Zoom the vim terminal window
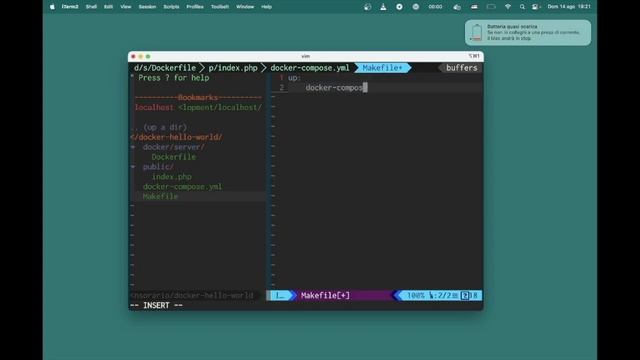This screenshot has height=360, width=640. pos(148,56)
